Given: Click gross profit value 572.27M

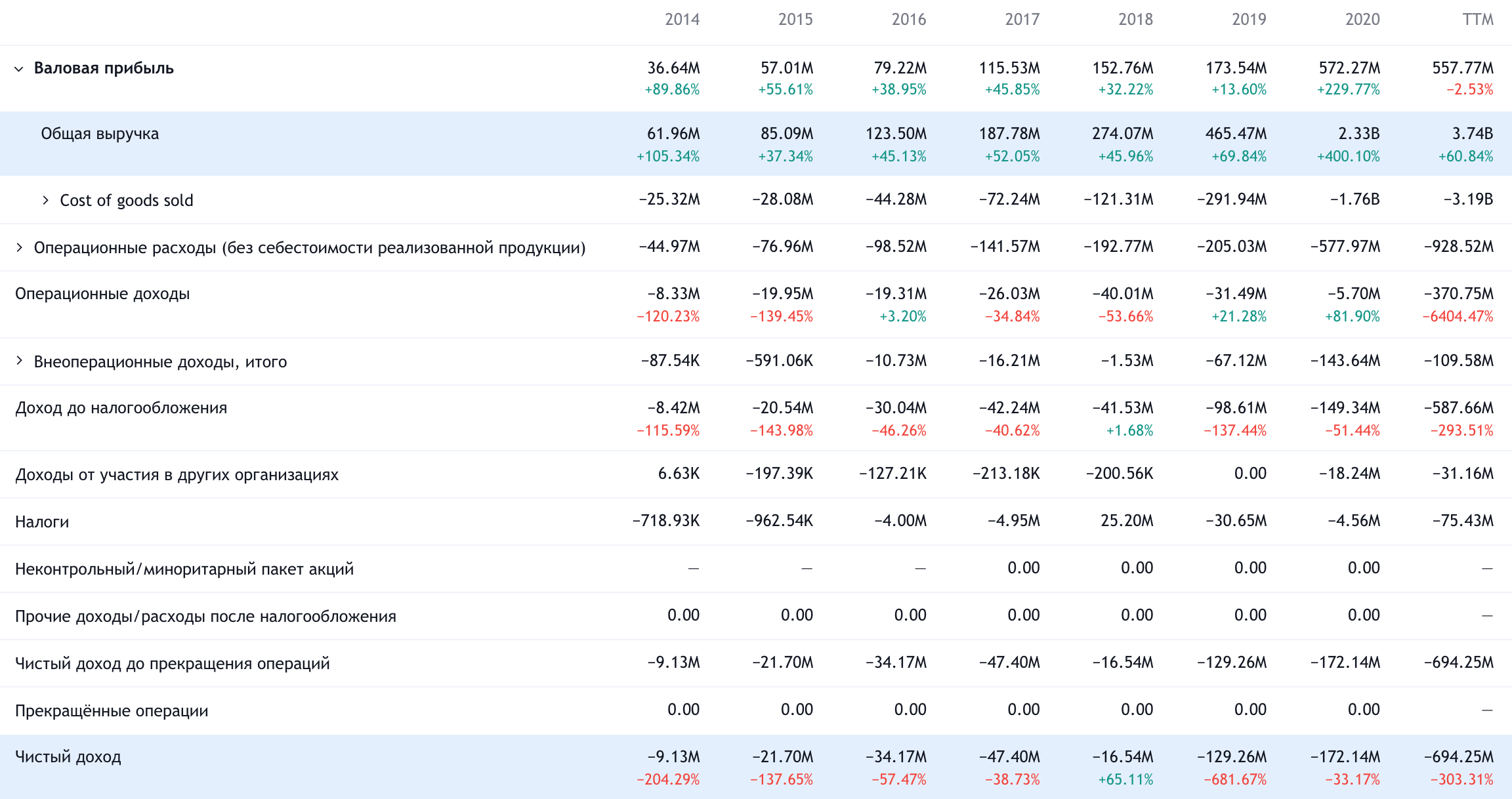Looking at the screenshot, I should pyautogui.click(x=1349, y=68).
